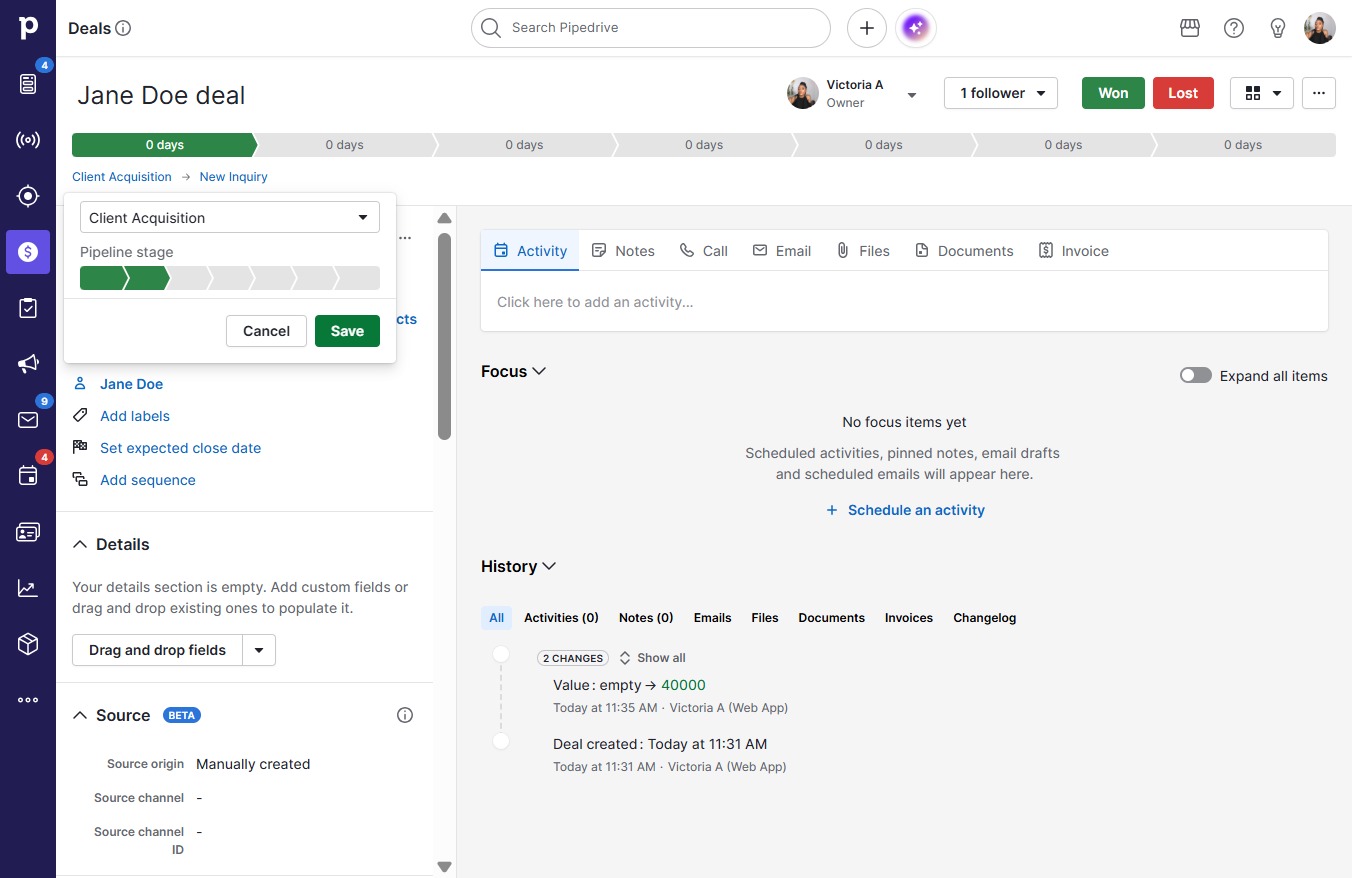Open the Drag and drop fields arrow
1352x878 pixels.
click(259, 650)
